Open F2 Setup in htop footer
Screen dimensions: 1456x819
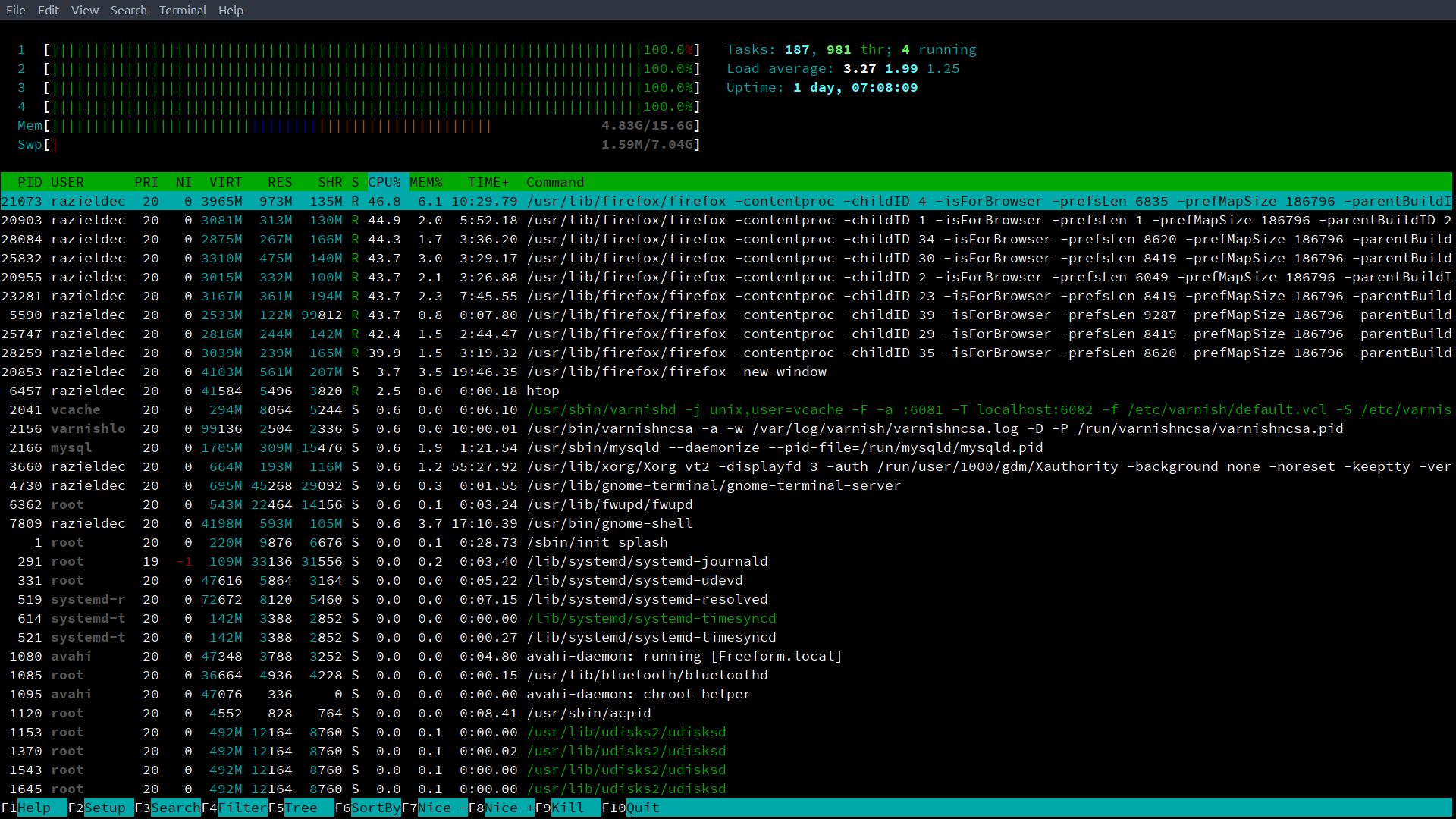(105, 808)
